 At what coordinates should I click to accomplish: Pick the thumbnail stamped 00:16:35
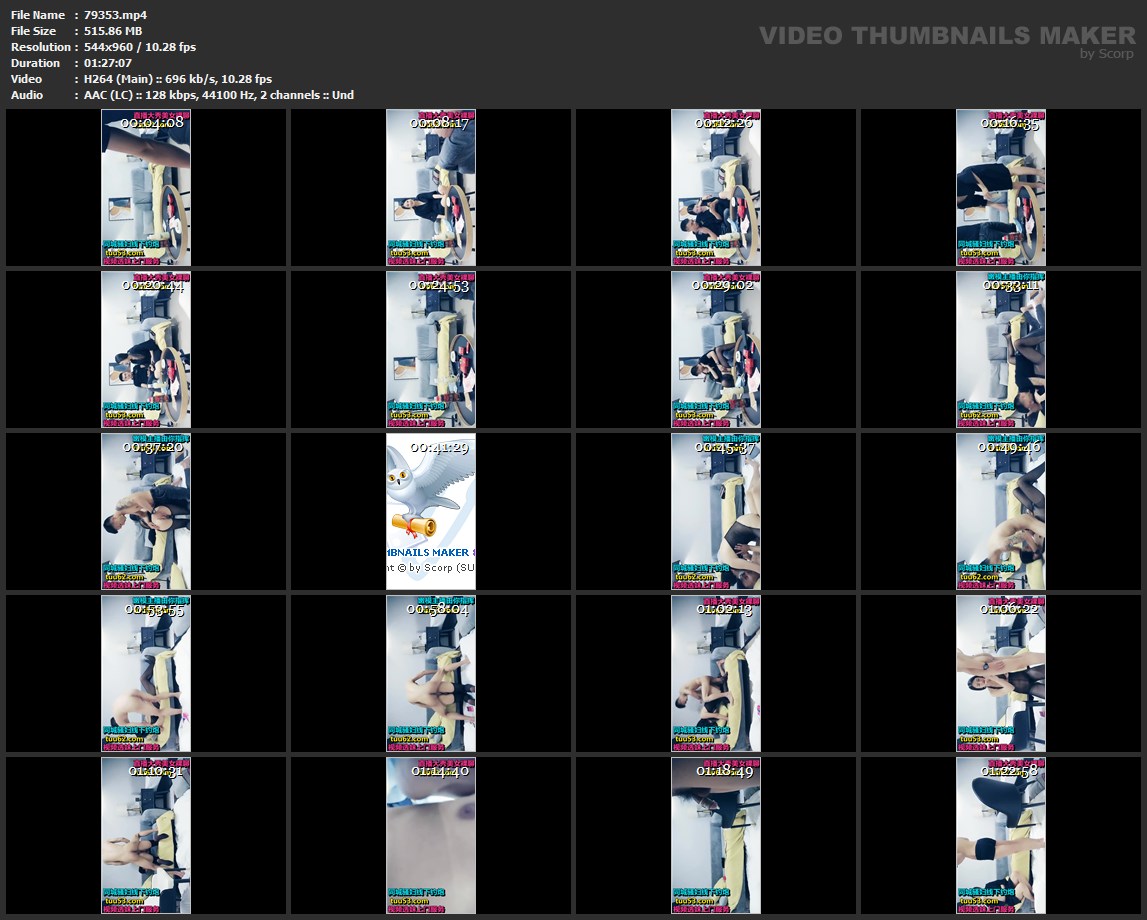pyautogui.click(x=1000, y=187)
